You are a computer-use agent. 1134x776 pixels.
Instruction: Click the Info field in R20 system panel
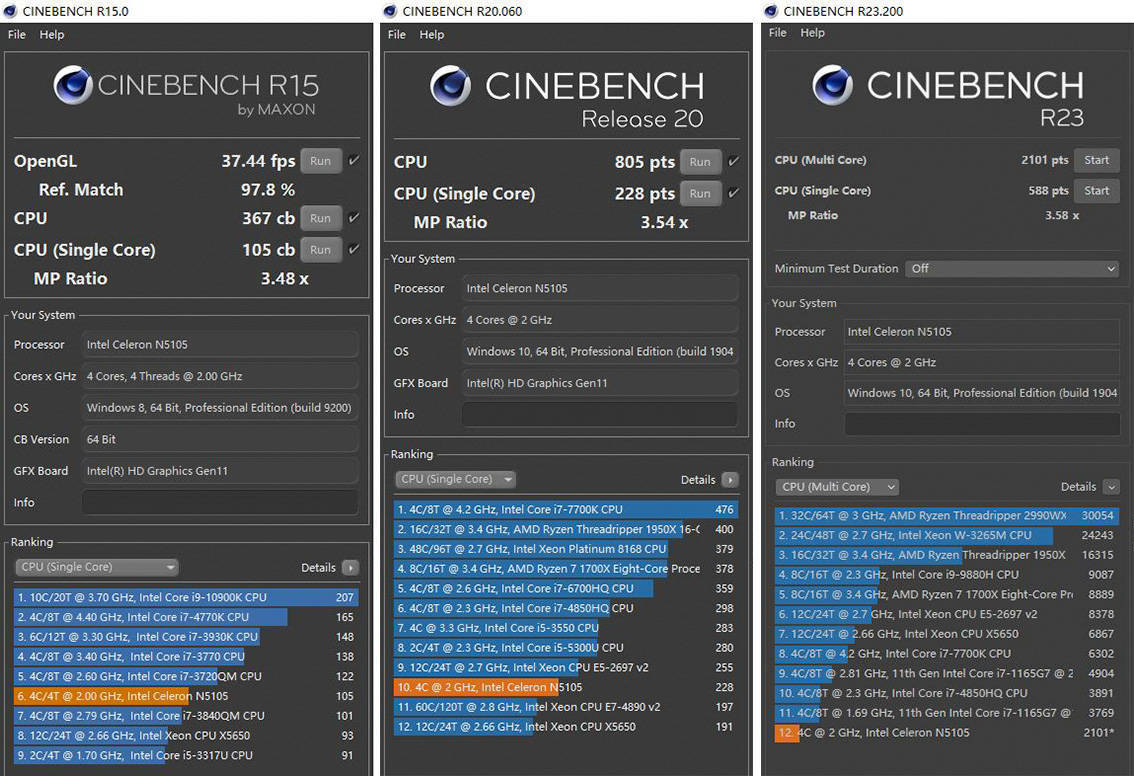(600, 414)
